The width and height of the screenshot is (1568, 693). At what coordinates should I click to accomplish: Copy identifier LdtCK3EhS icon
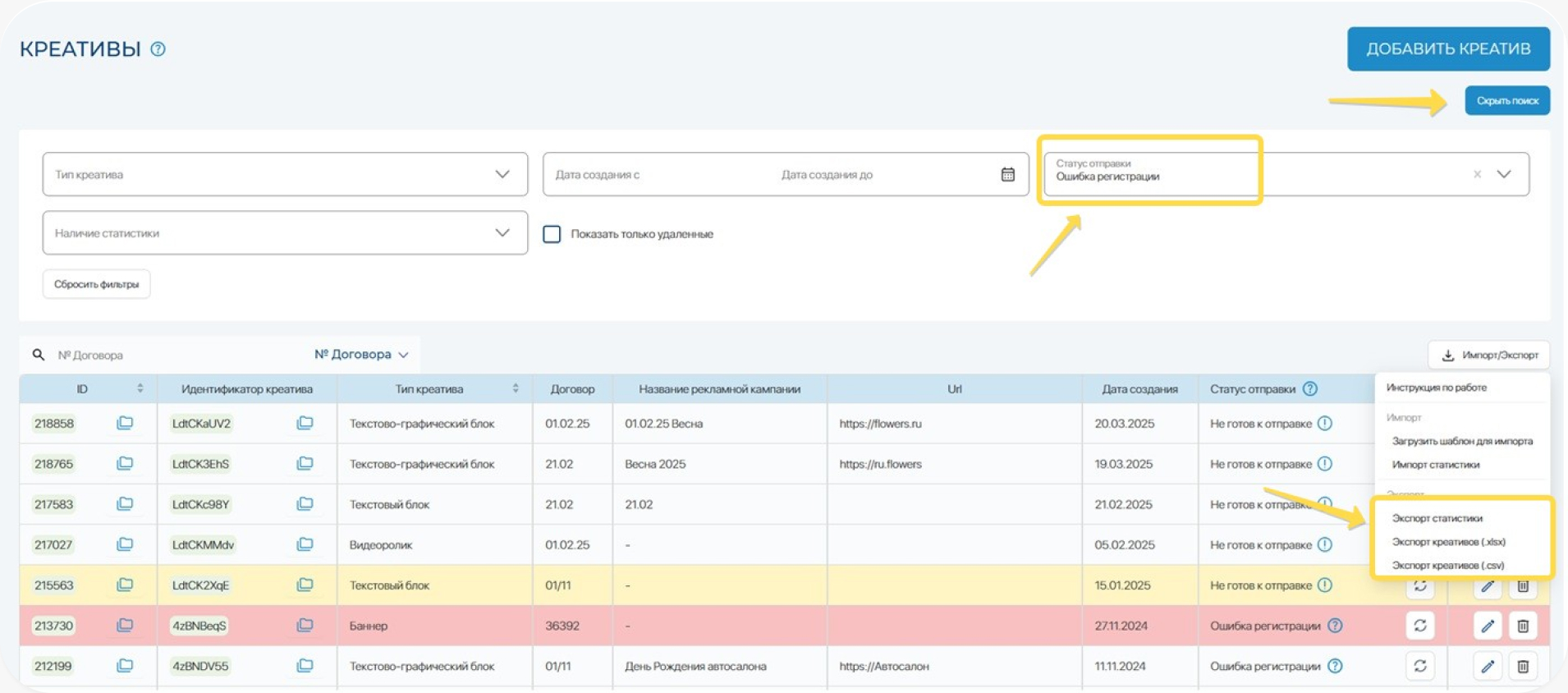tap(305, 463)
